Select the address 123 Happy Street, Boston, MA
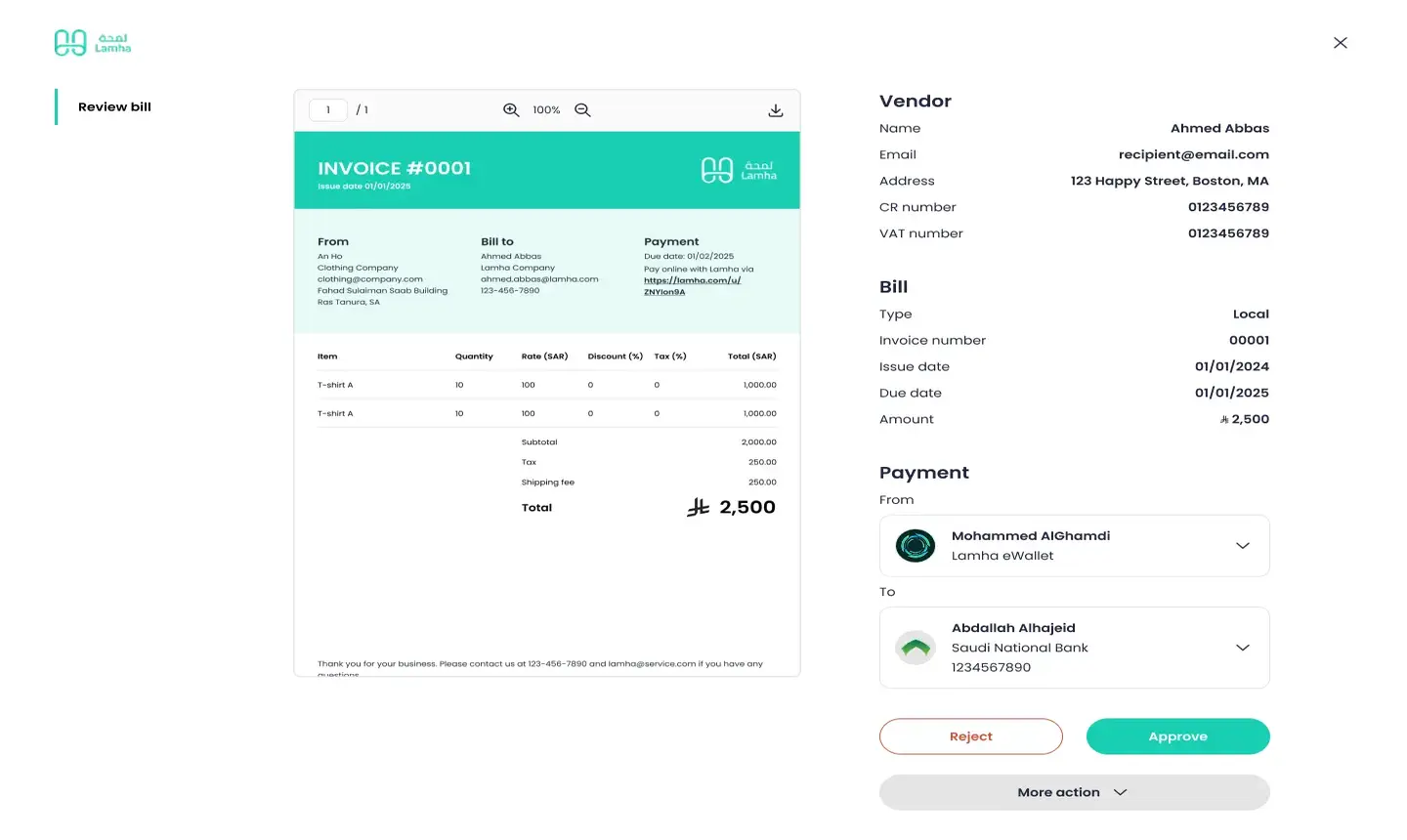The height and width of the screenshot is (840, 1407). (1170, 181)
